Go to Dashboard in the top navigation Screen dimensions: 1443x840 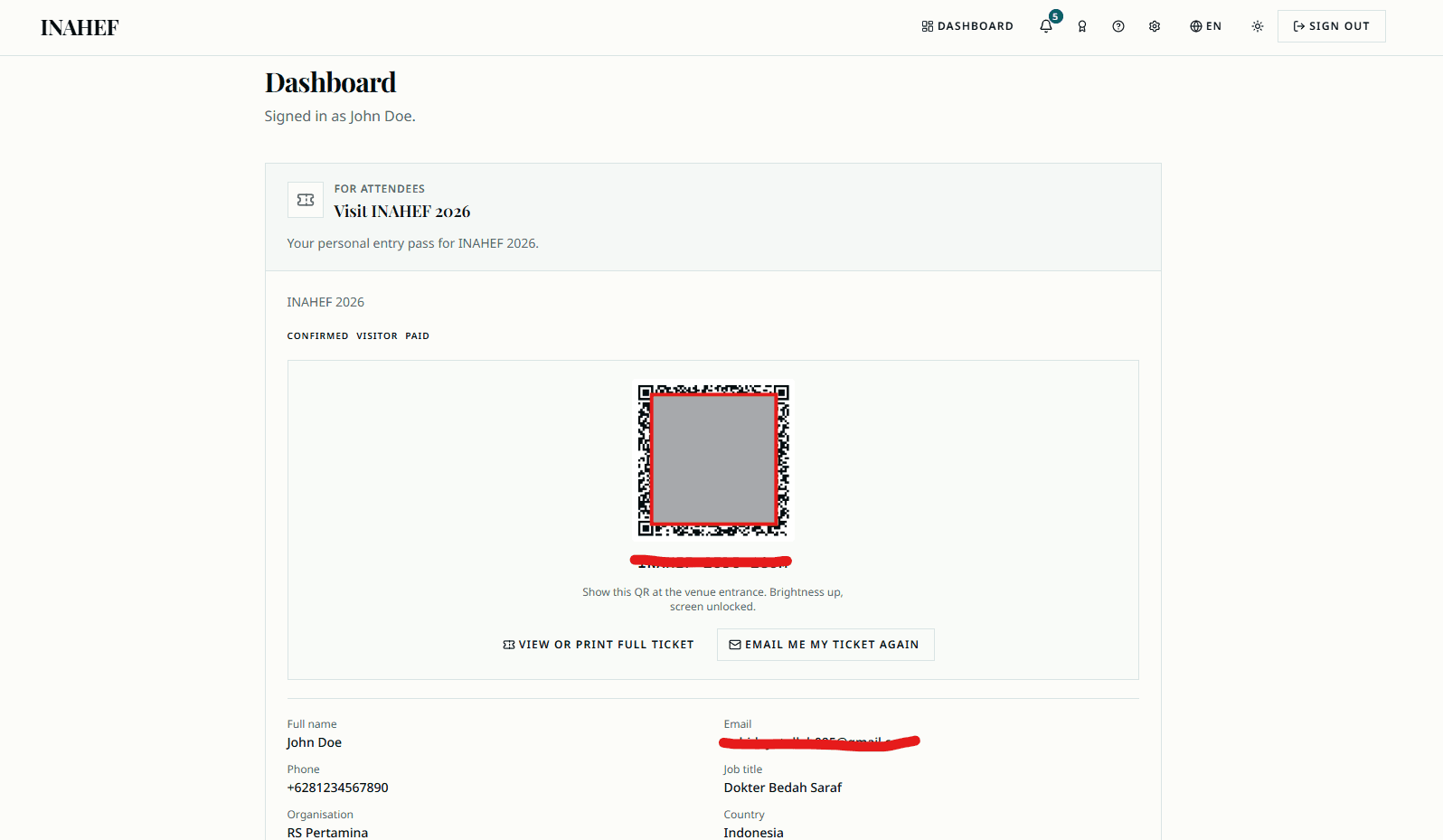(967, 26)
